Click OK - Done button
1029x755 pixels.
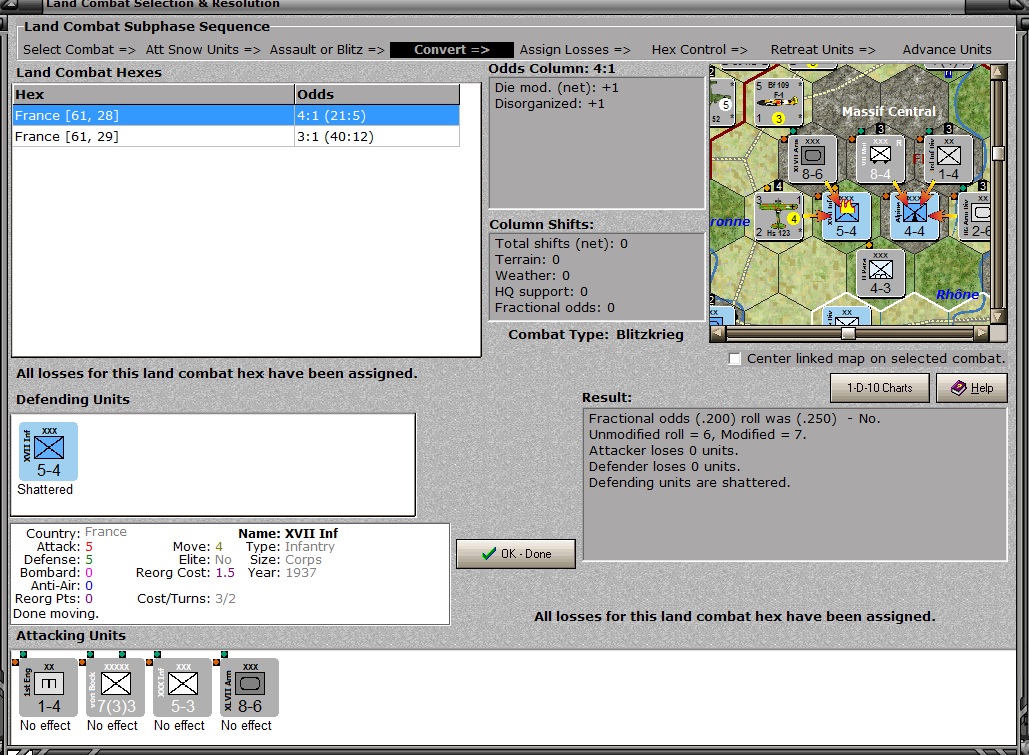click(x=516, y=553)
